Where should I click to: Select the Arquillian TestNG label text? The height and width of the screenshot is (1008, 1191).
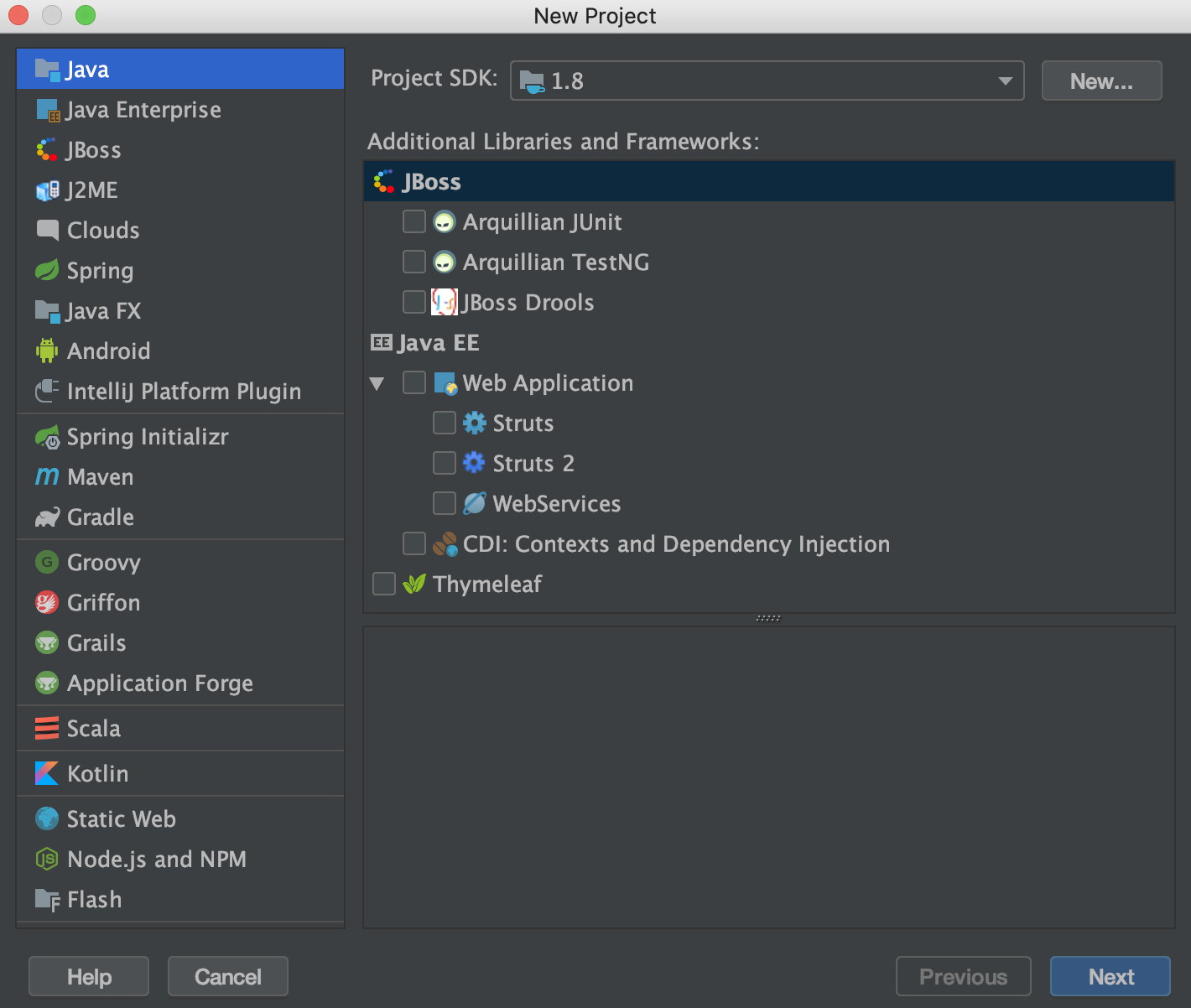click(x=556, y=262)
